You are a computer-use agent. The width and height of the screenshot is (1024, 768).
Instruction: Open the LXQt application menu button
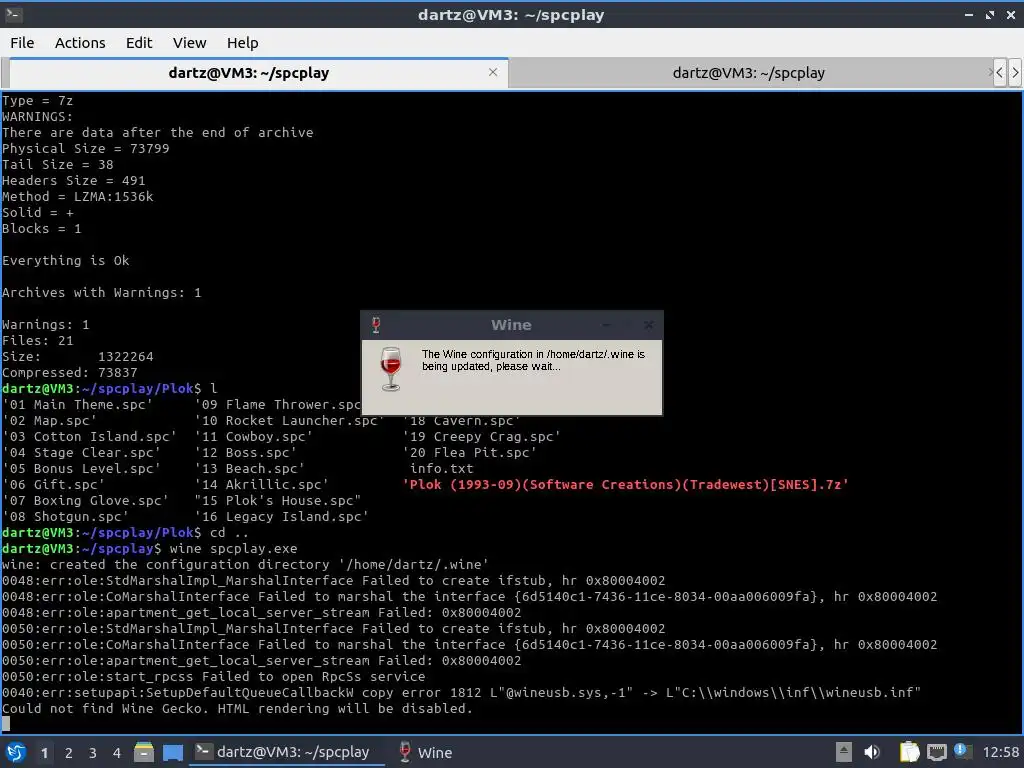16,752
